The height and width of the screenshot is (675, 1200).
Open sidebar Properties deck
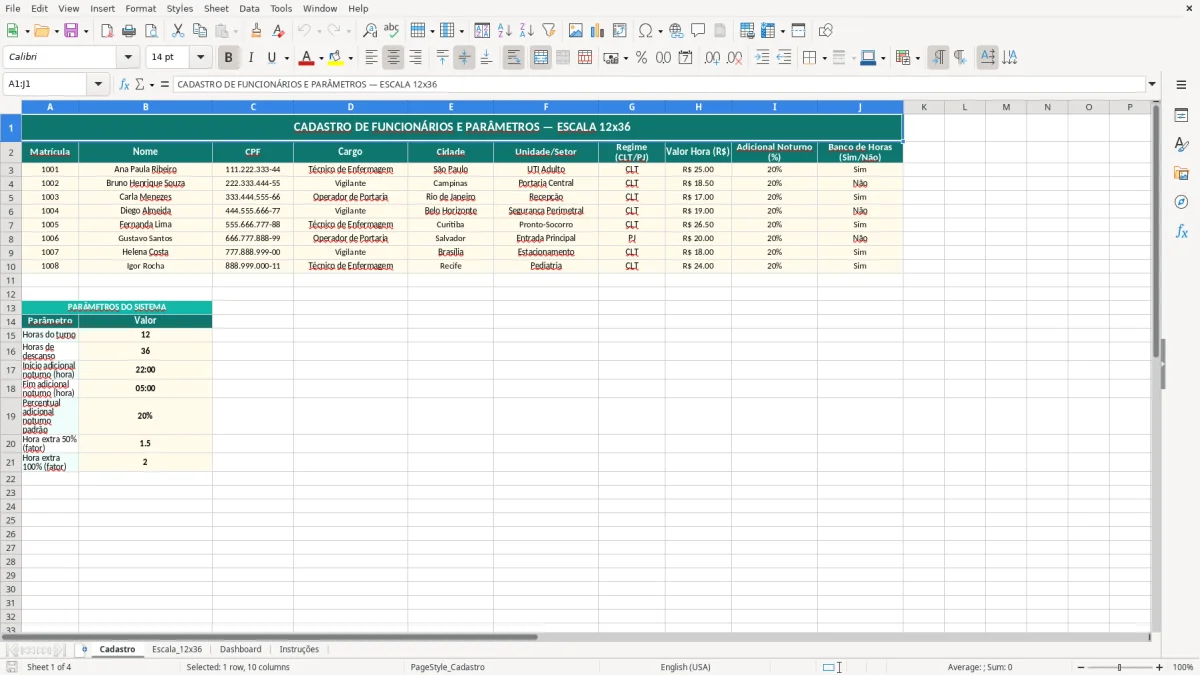tap(1181, 116)
